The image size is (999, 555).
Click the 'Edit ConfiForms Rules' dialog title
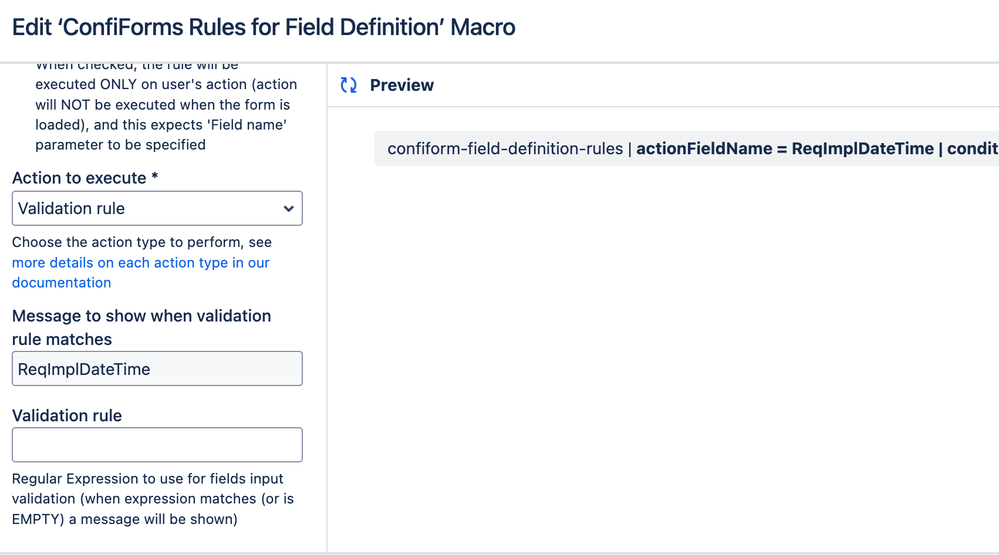pyautogui.click(x=264, y=27)
